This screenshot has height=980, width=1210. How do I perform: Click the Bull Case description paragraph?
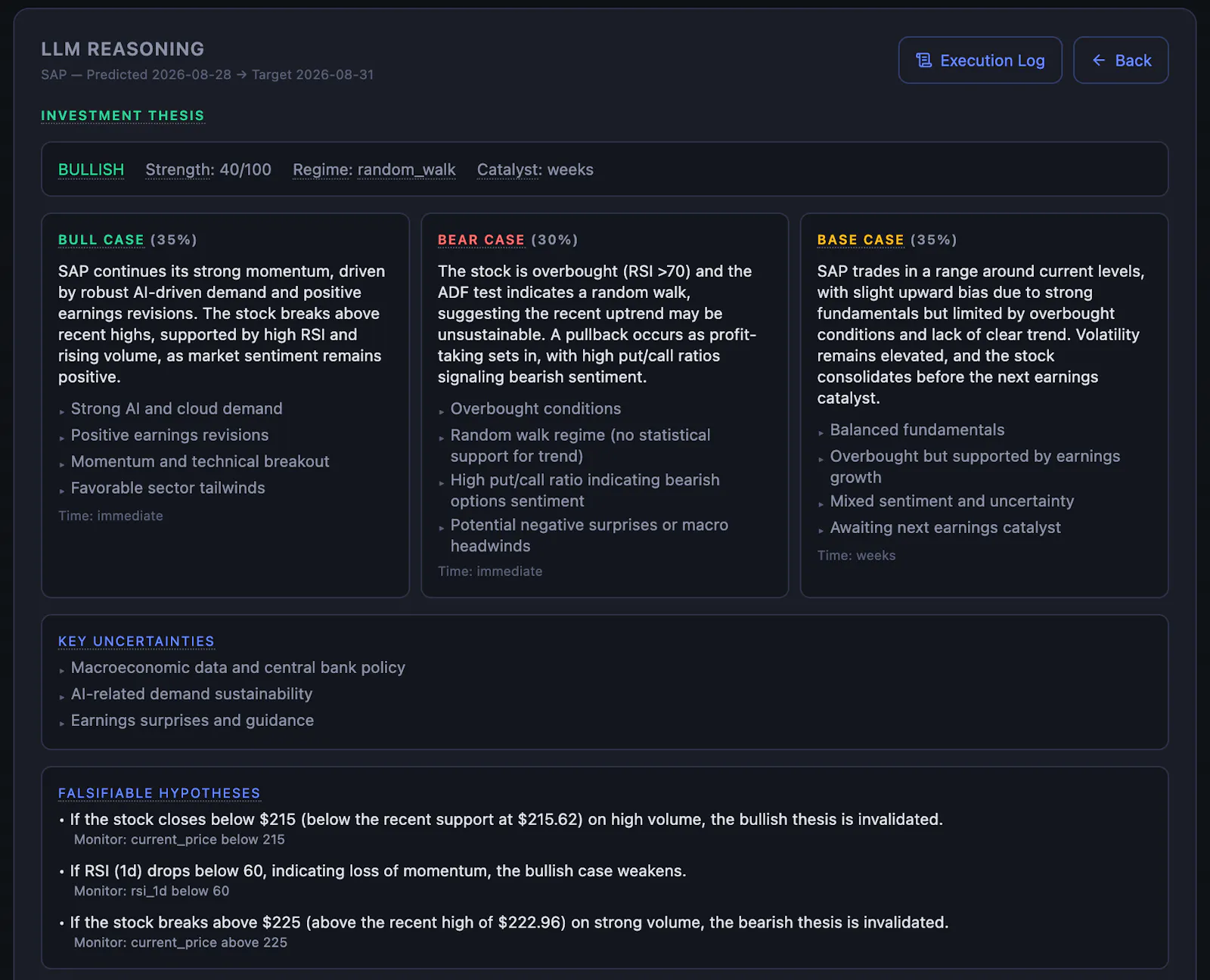coord(222,324)
